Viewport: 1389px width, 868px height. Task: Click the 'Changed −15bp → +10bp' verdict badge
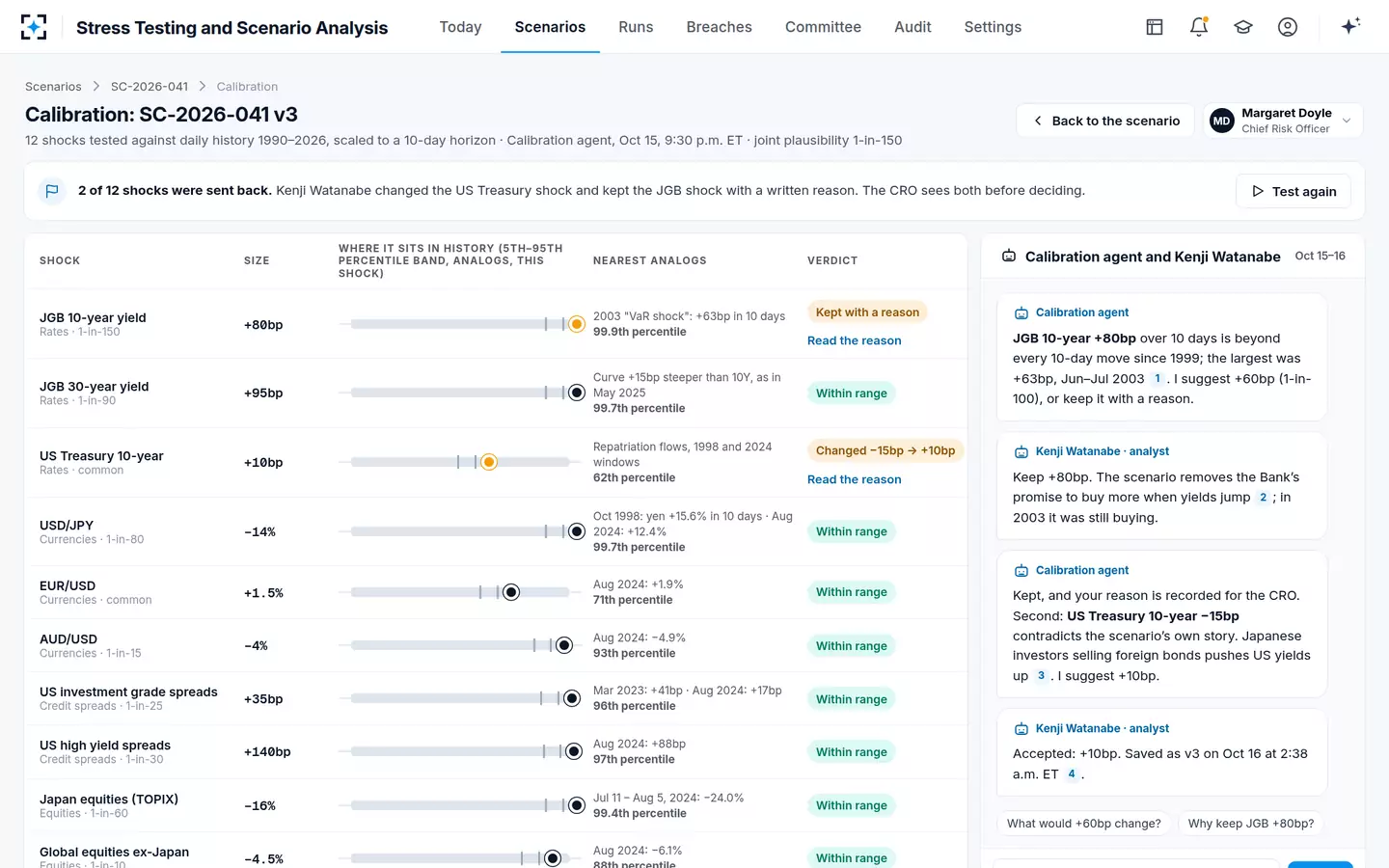885,450
